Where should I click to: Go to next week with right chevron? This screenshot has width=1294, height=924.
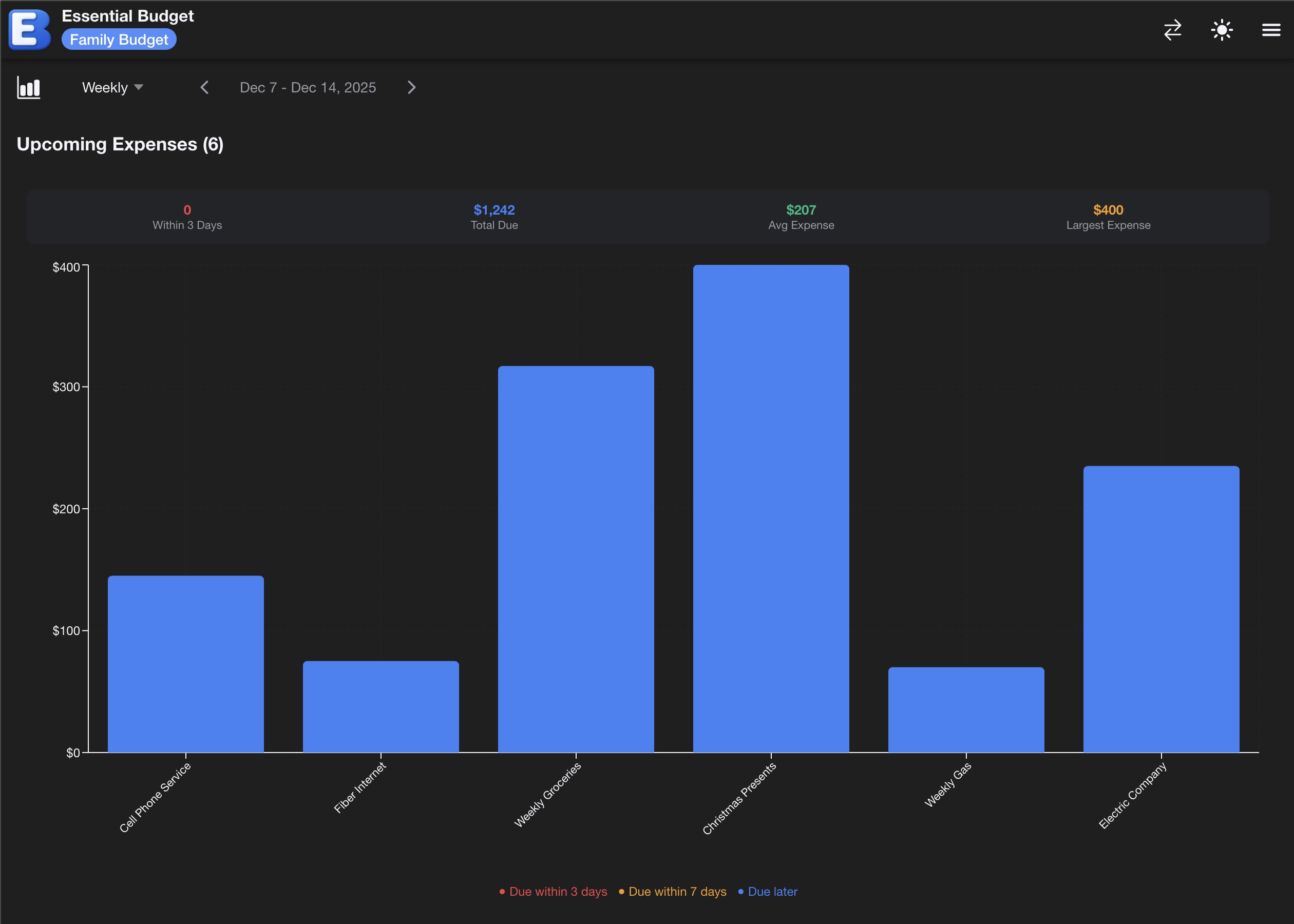[411, 88]
